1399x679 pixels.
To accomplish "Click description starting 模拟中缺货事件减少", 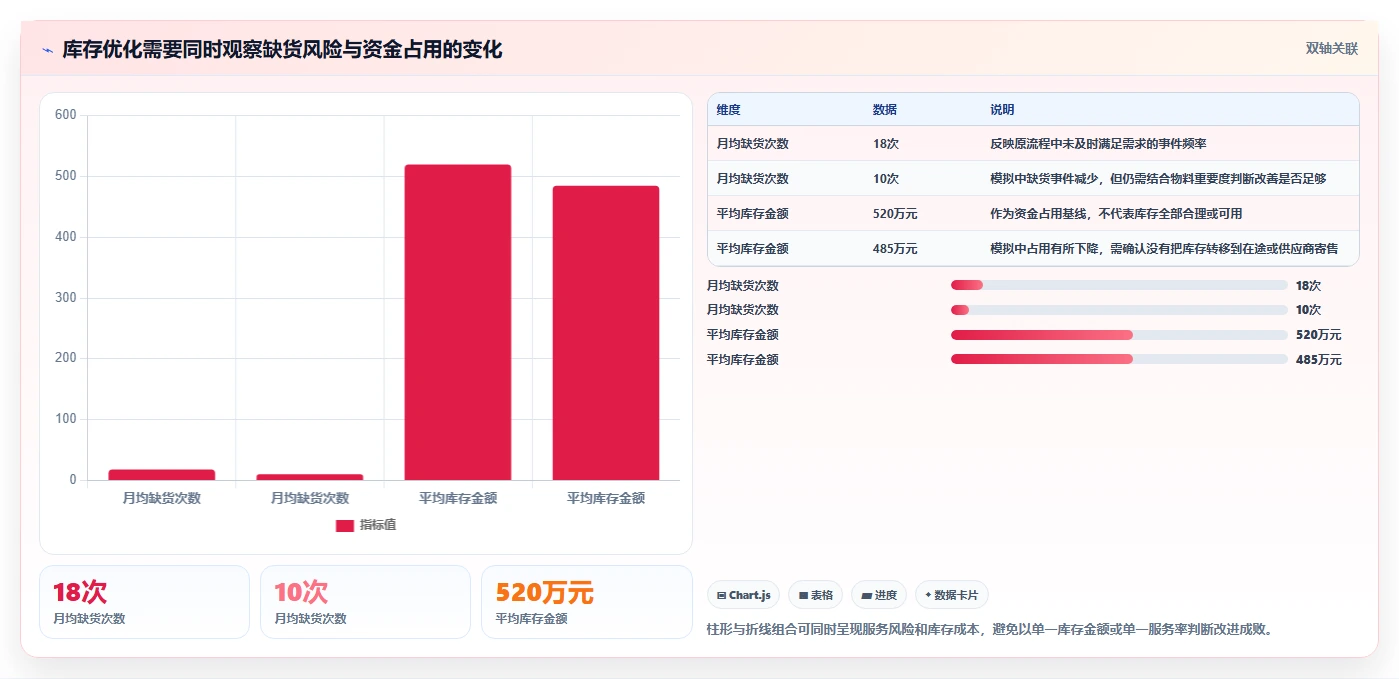I will [1158, 179].
